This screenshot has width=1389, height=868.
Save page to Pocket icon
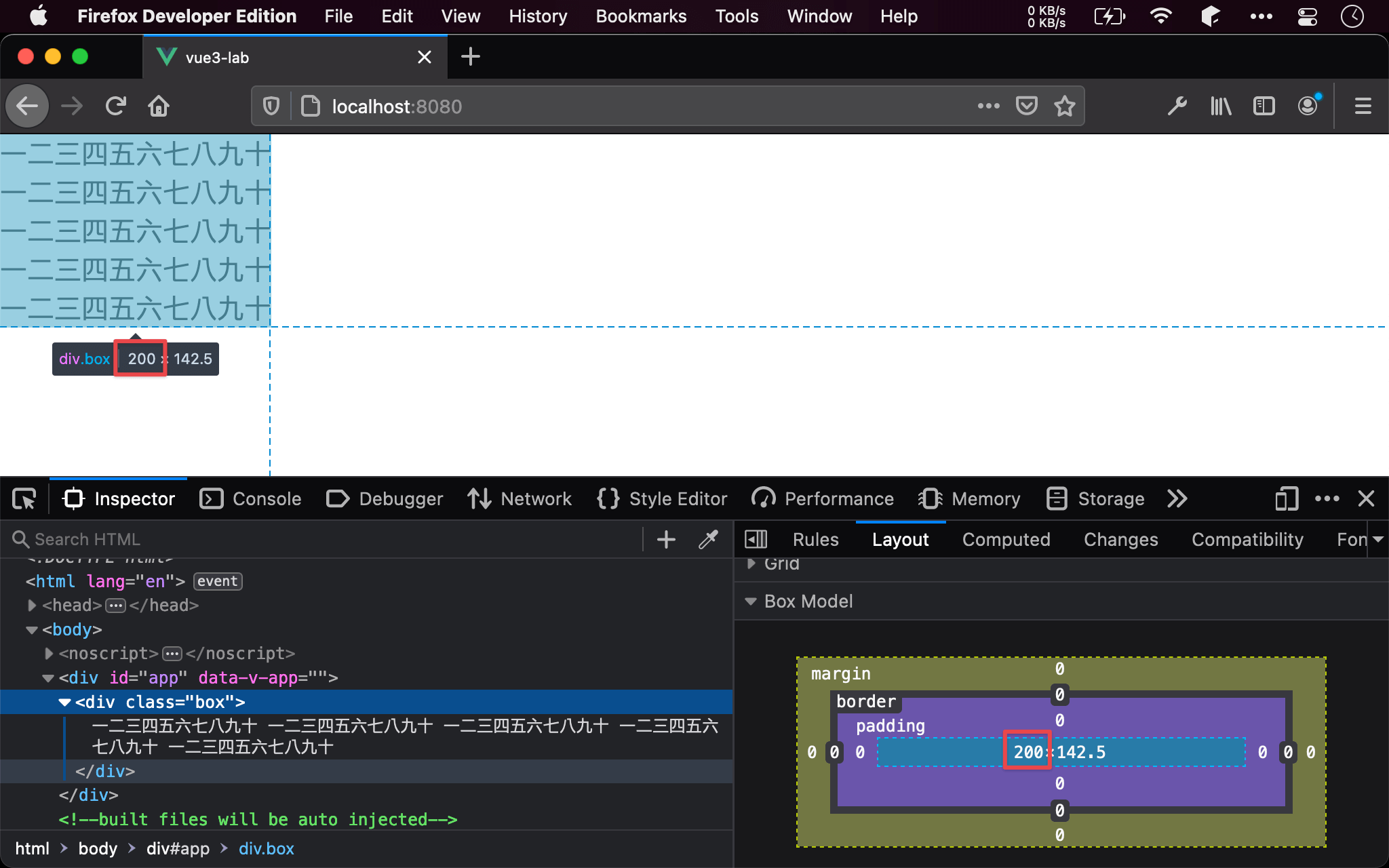(x=1027, y=106)
